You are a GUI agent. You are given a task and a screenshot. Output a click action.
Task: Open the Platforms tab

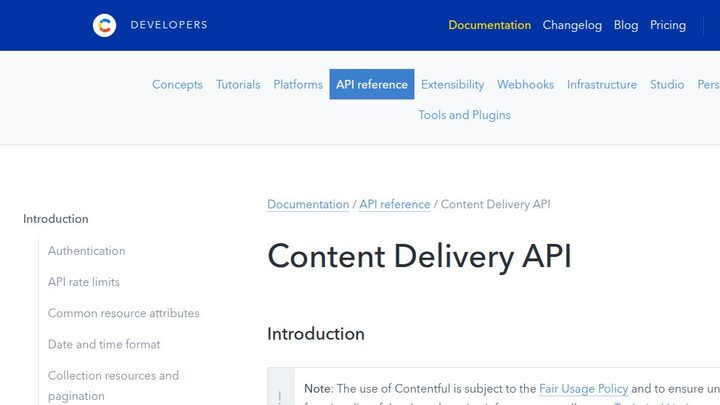coord(298,84)
